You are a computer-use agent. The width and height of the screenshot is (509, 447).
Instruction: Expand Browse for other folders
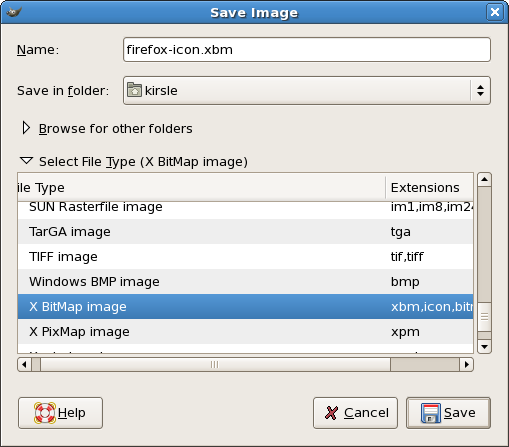coord(107,128)
